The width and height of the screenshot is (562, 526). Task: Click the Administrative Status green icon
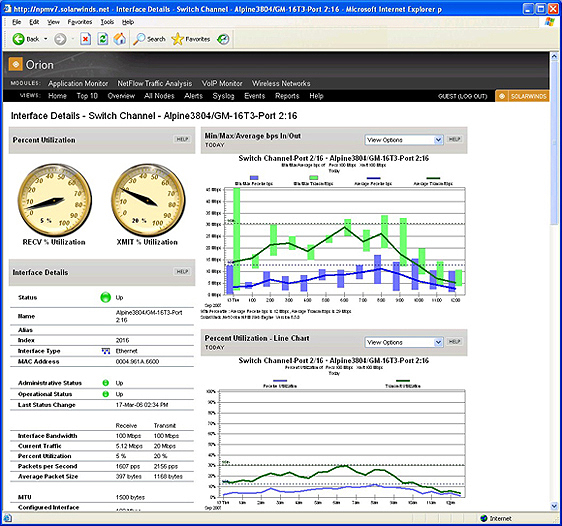pyautogui.click(x=105, y=383)
